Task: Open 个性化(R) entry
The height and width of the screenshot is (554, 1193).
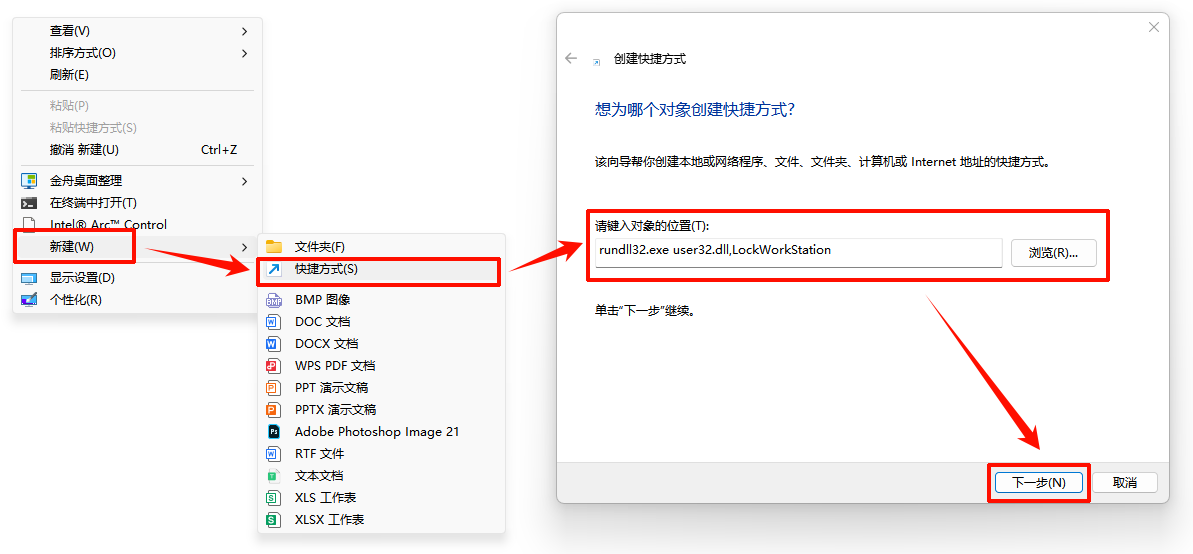Action: (x=138, y=300)
